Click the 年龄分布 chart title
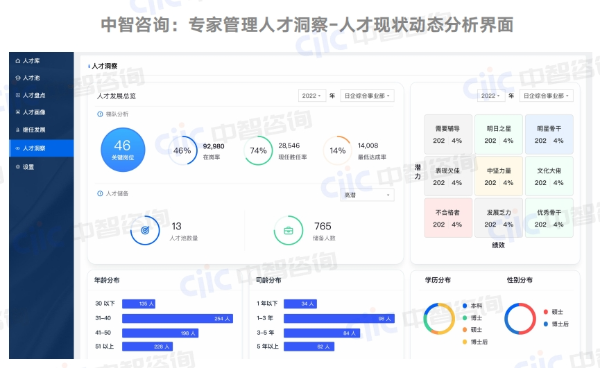Image resolution: width=600 pixels, height=368 pixels. 107,280
